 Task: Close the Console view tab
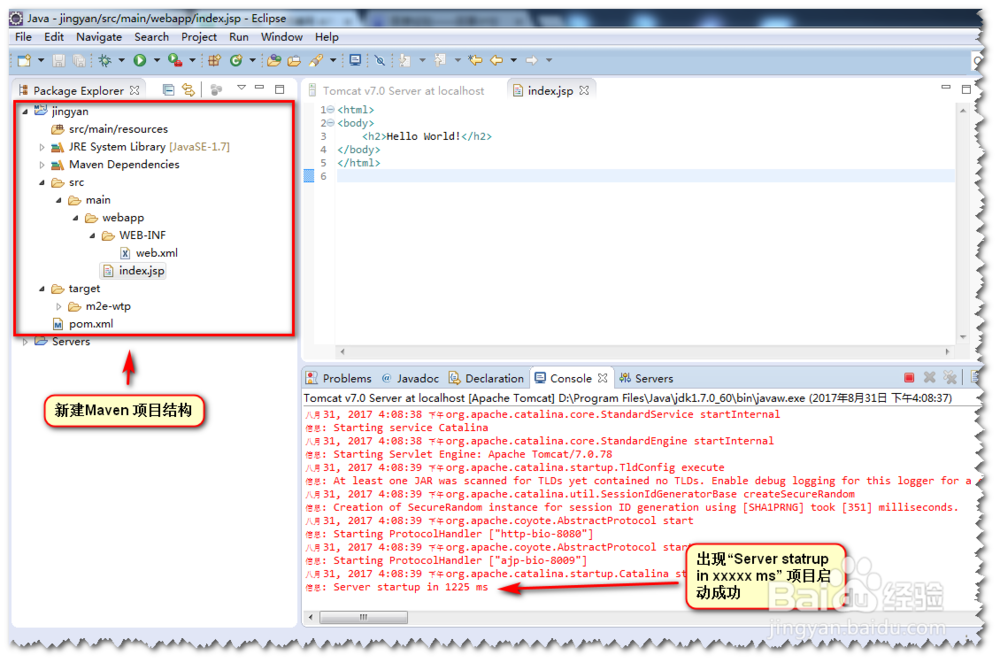602,378
